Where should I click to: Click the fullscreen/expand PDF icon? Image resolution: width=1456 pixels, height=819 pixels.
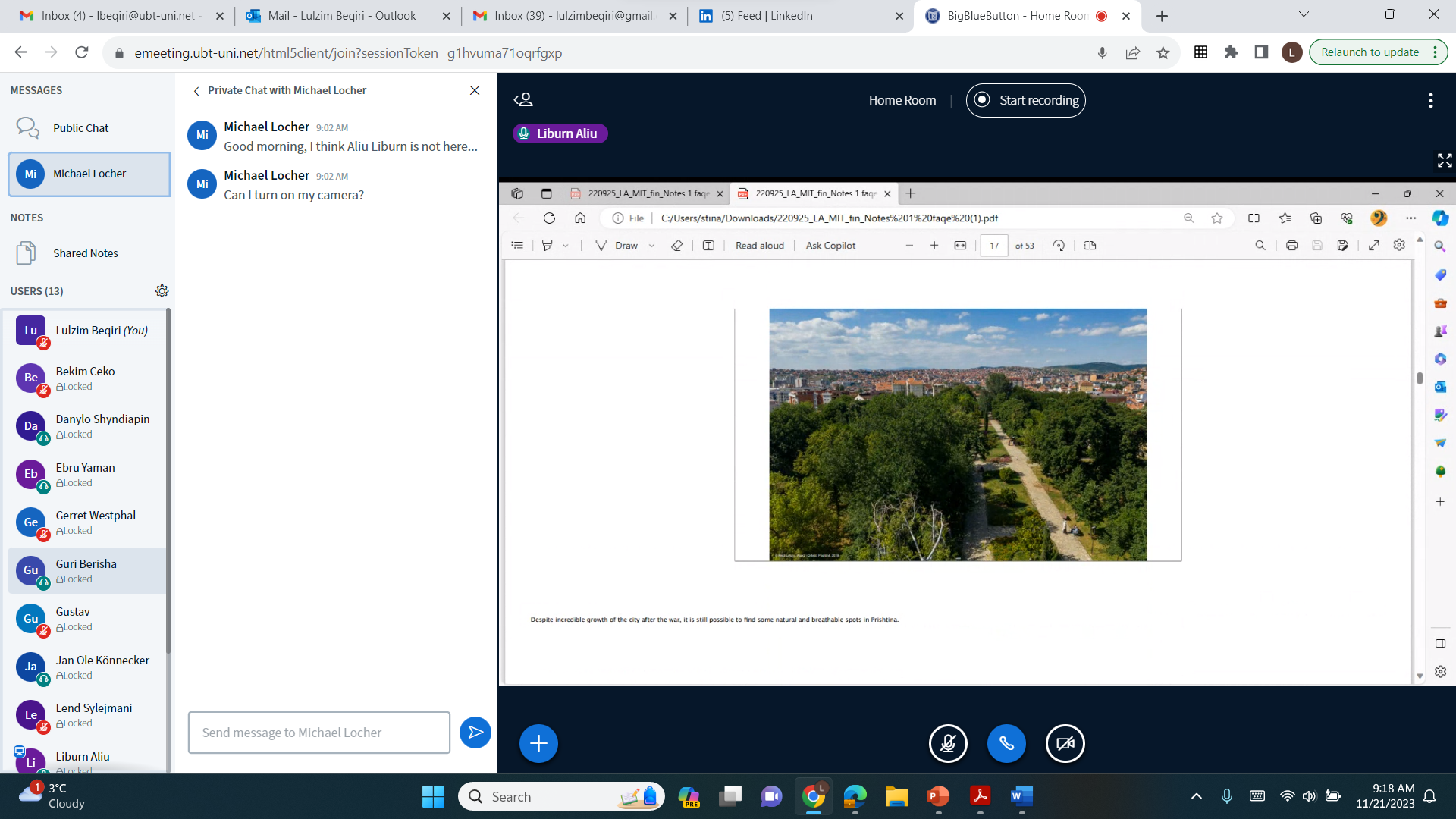(x=1373, y=246)
